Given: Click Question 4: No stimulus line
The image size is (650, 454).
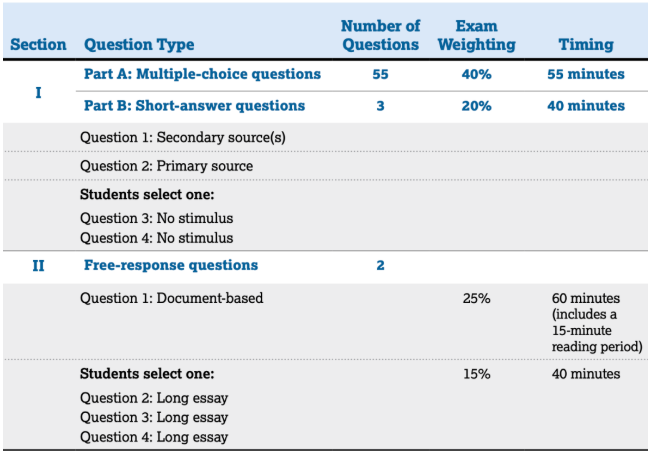Looking at the screenshot, I should click(156, 238).
